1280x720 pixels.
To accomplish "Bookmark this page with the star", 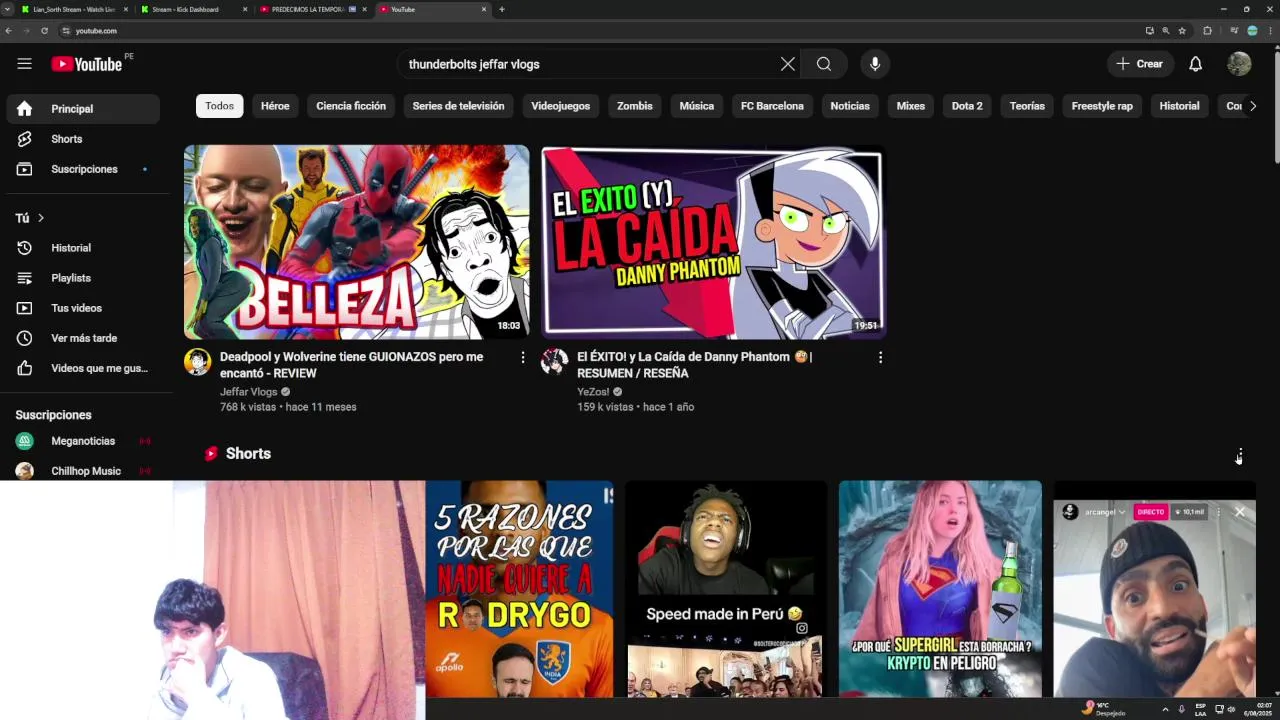I will [1182, 31].
